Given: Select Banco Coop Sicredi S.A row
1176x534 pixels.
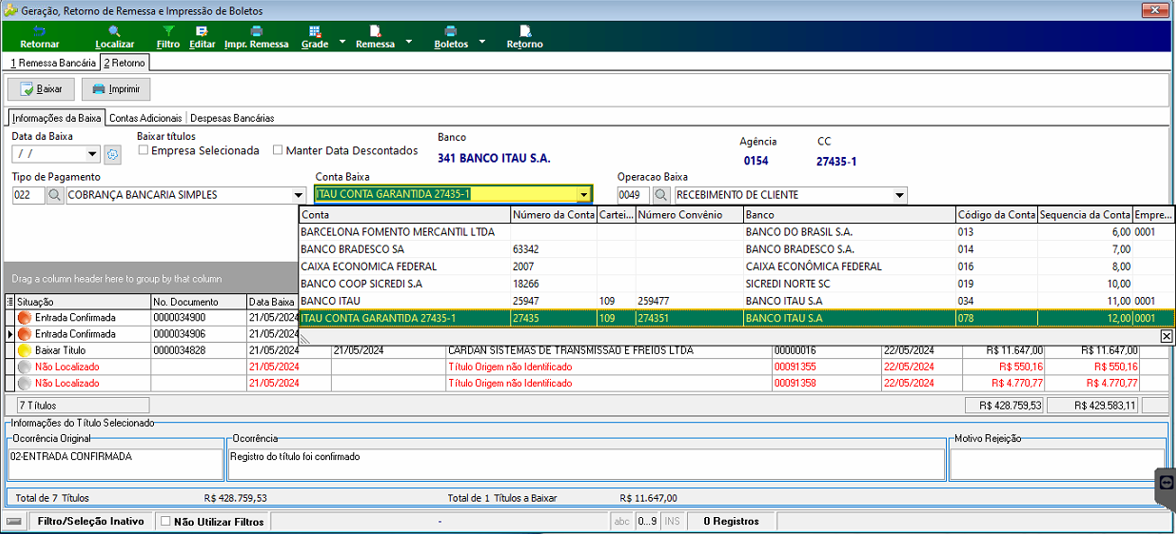Looking at the screenshot, I should click(x=736, y=284).
